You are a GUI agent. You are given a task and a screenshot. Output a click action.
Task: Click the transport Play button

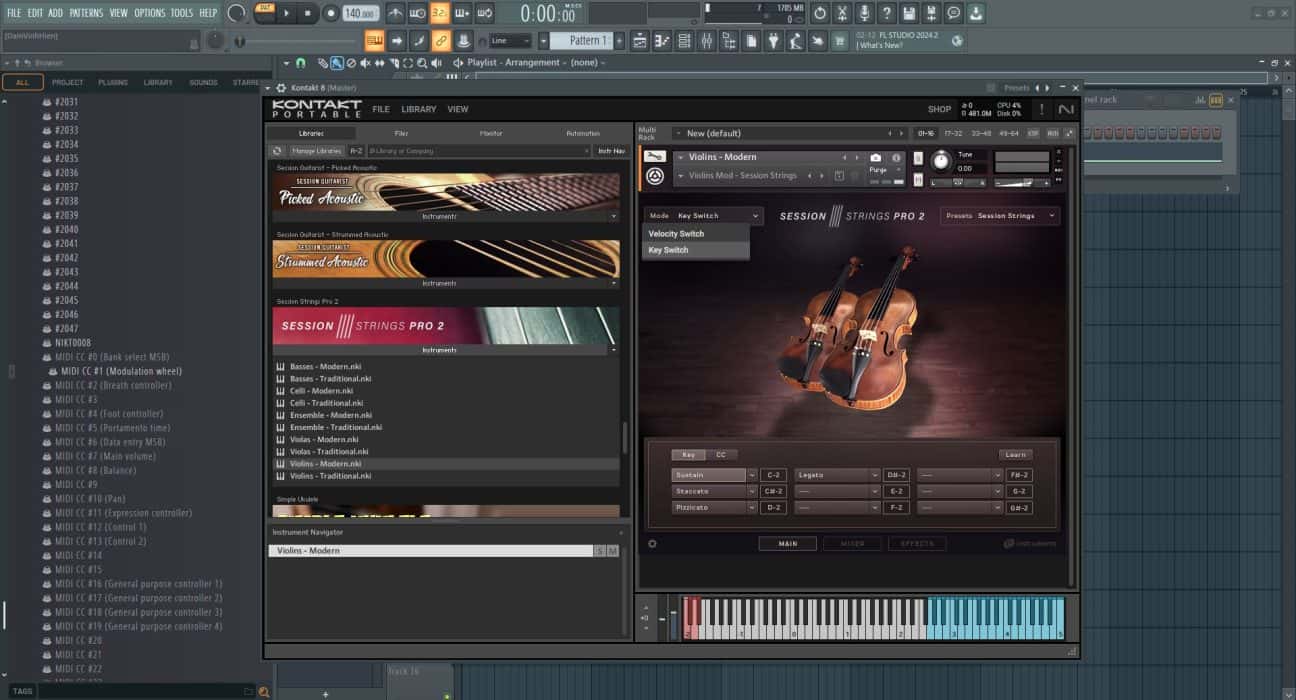coord(287,13)
